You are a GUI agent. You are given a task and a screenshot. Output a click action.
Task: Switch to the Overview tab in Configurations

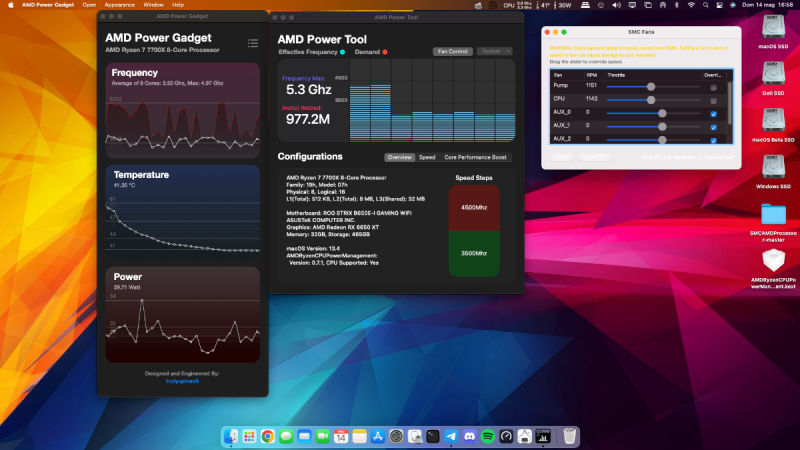(x=399, y=157)
